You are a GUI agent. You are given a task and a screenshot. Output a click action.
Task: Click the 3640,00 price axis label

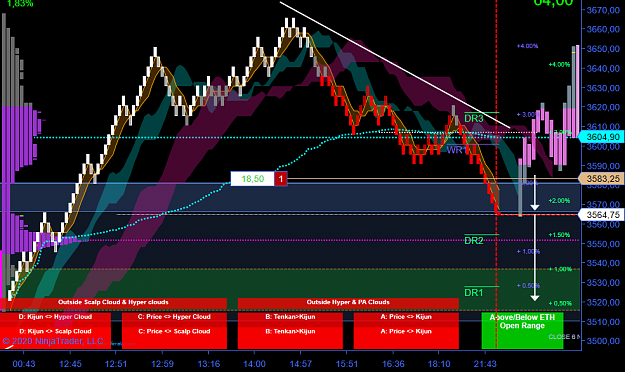[603, 69]
